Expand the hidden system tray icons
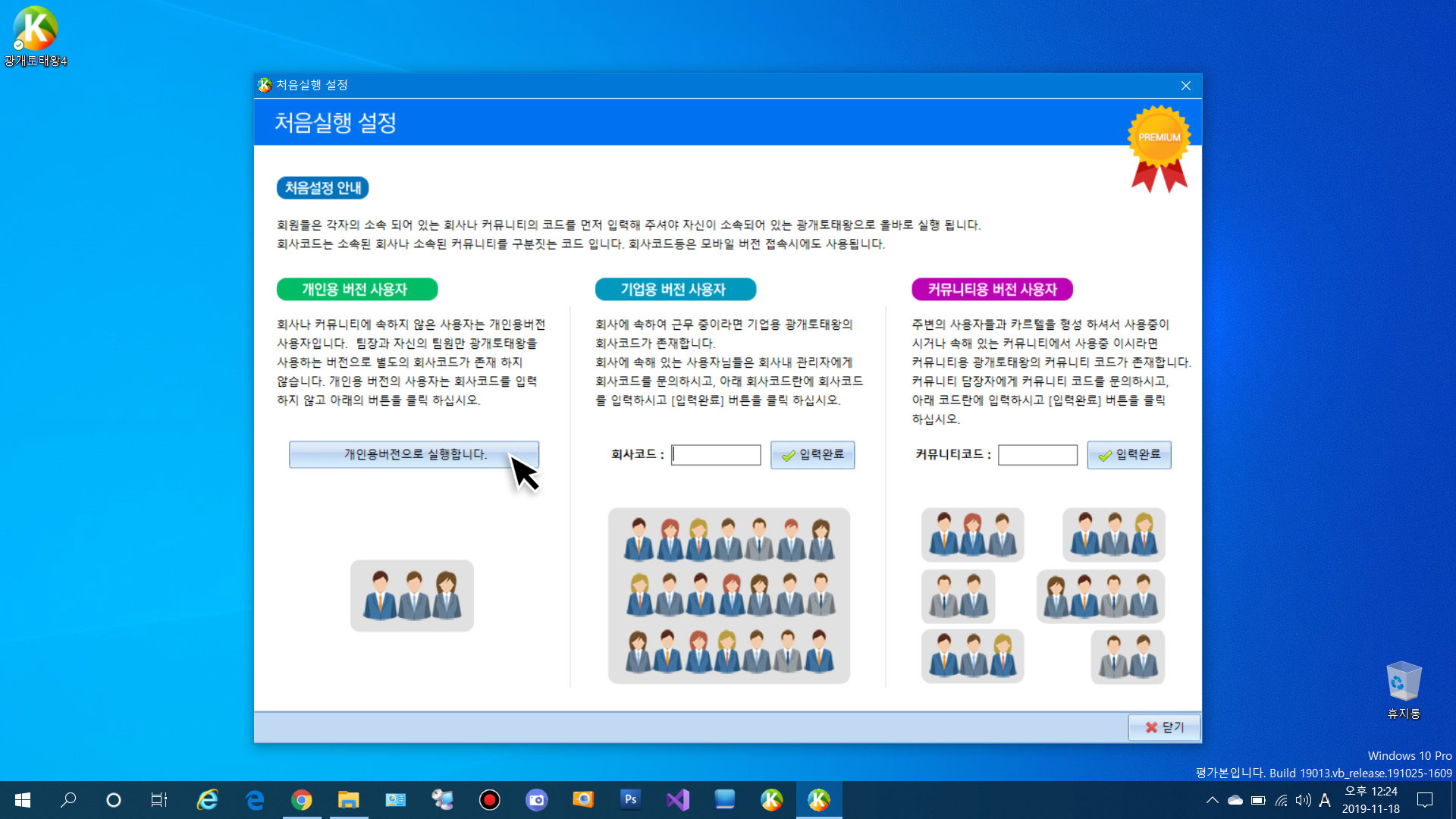 [1212, 800]
